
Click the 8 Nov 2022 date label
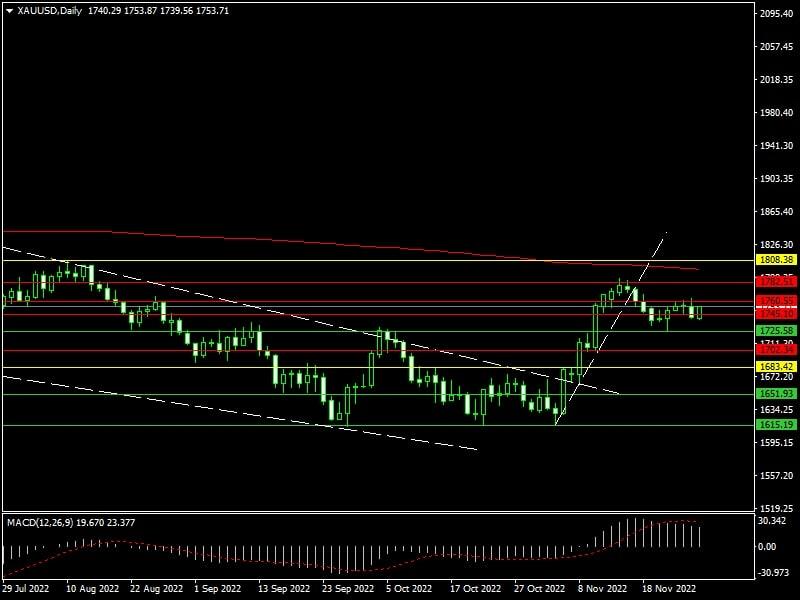tap(602, 588)
